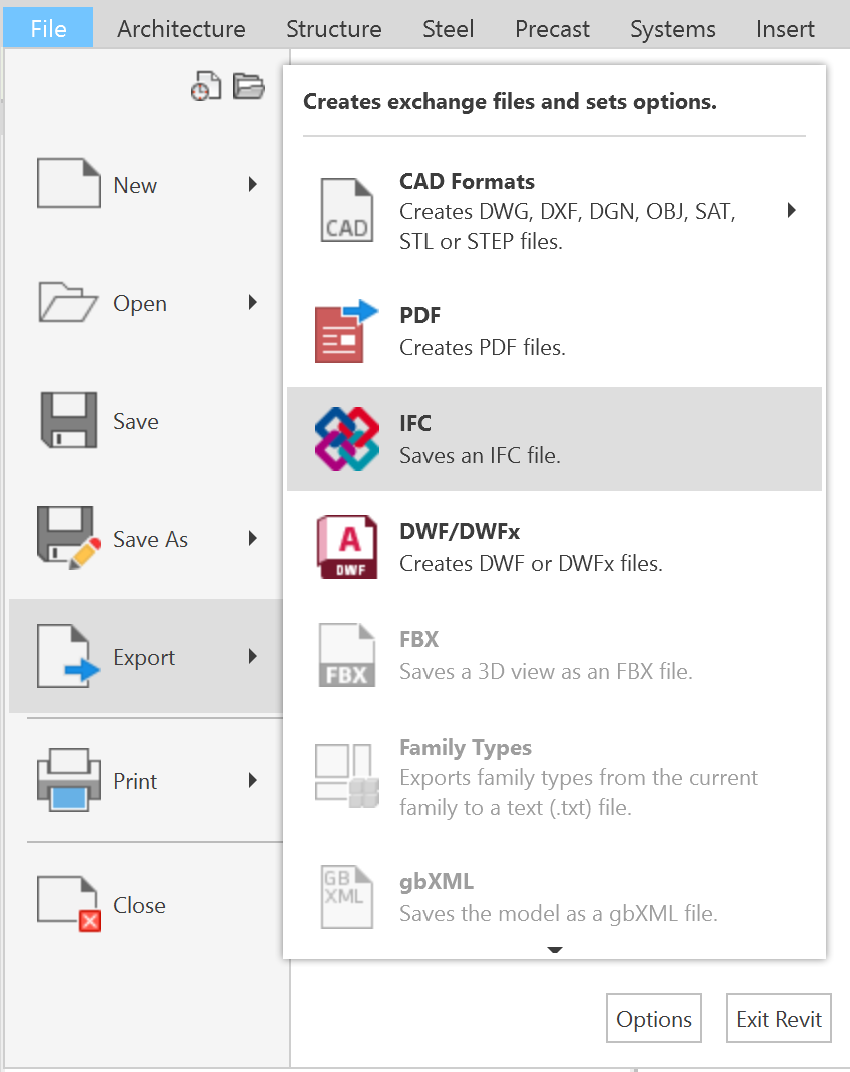This screenshot has height=1072, width=850.
Task: Click the Save floppy disk icon
Action: pyautogui.click(x=68, y=420)
